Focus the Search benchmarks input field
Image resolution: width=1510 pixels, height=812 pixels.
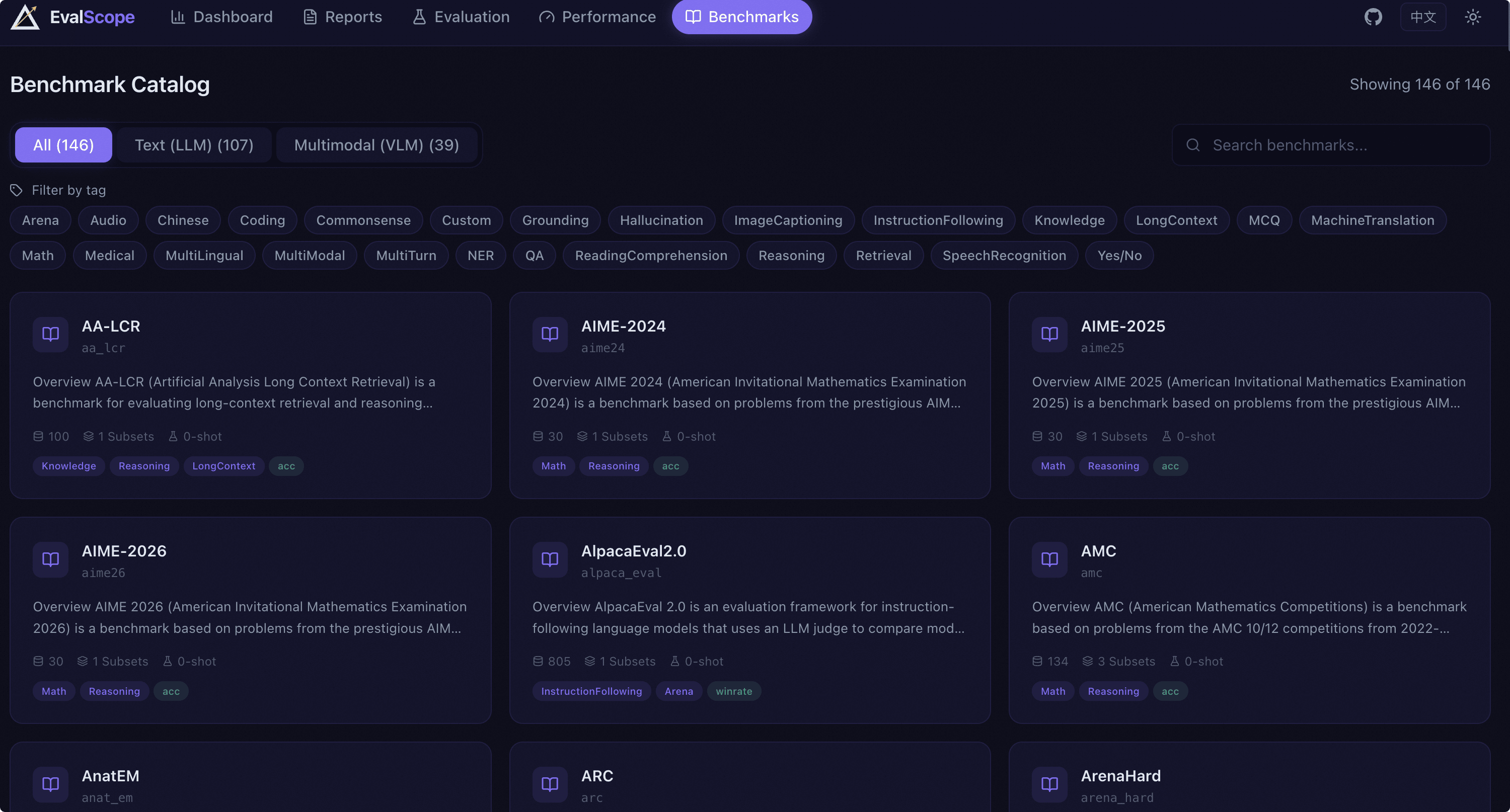[x=1331, y=145]
